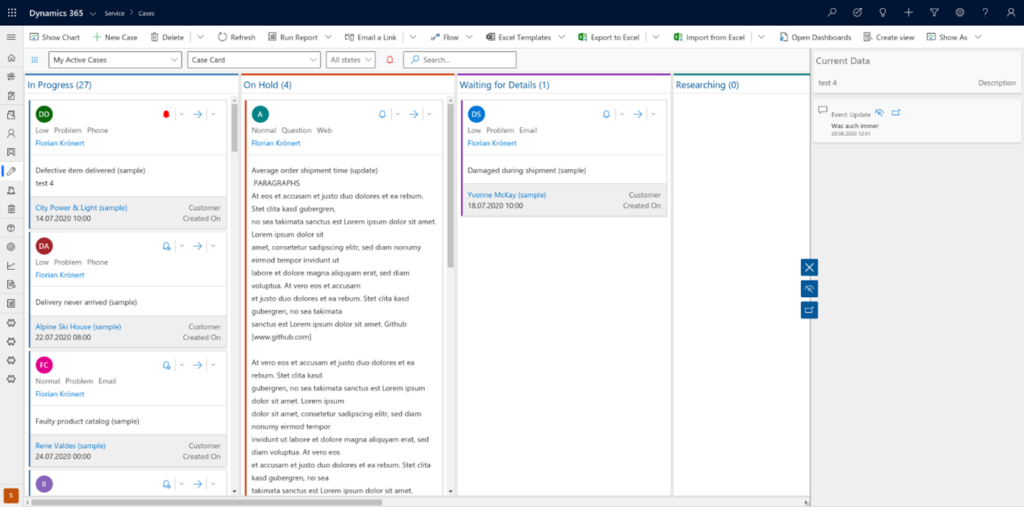Open Rene Valdes (sample) link

pyautogui.click(x=71, y=445)
